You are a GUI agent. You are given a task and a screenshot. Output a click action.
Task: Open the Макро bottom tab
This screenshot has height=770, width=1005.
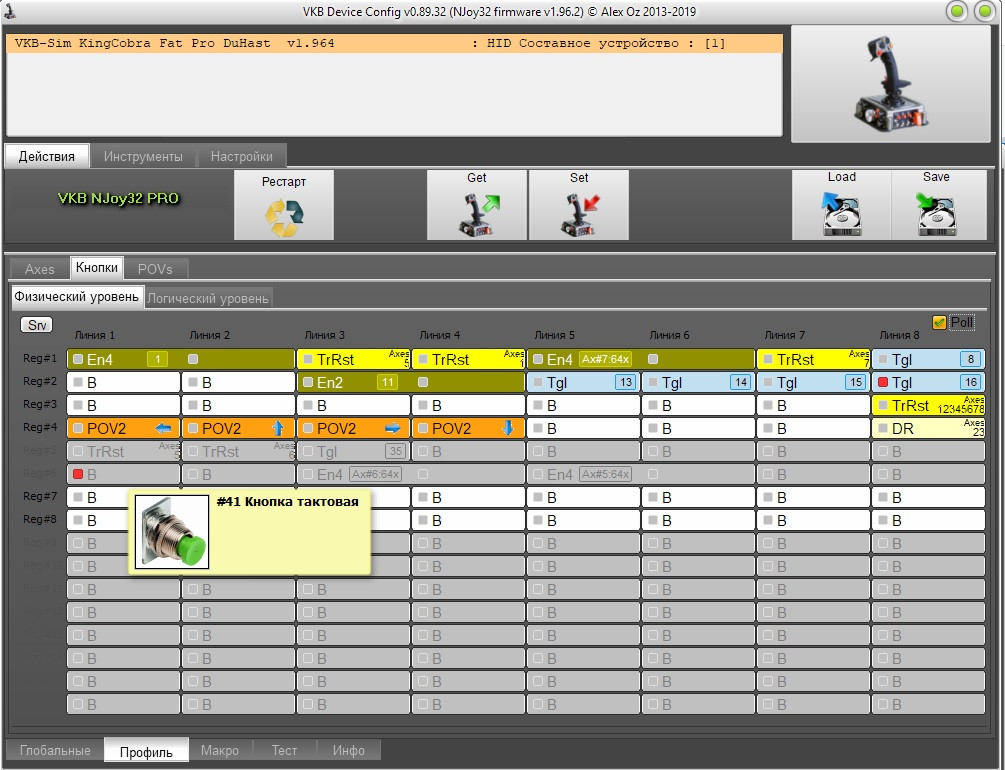point(220,750)
